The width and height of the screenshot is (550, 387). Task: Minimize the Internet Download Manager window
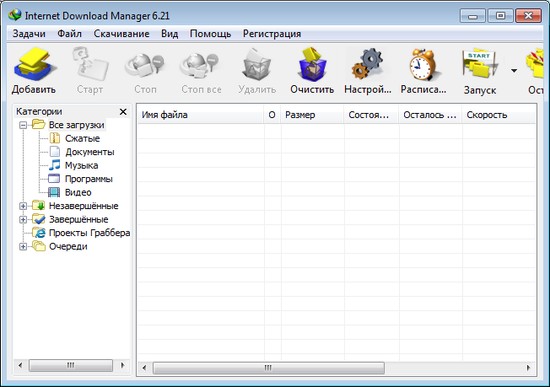(473, 16)
